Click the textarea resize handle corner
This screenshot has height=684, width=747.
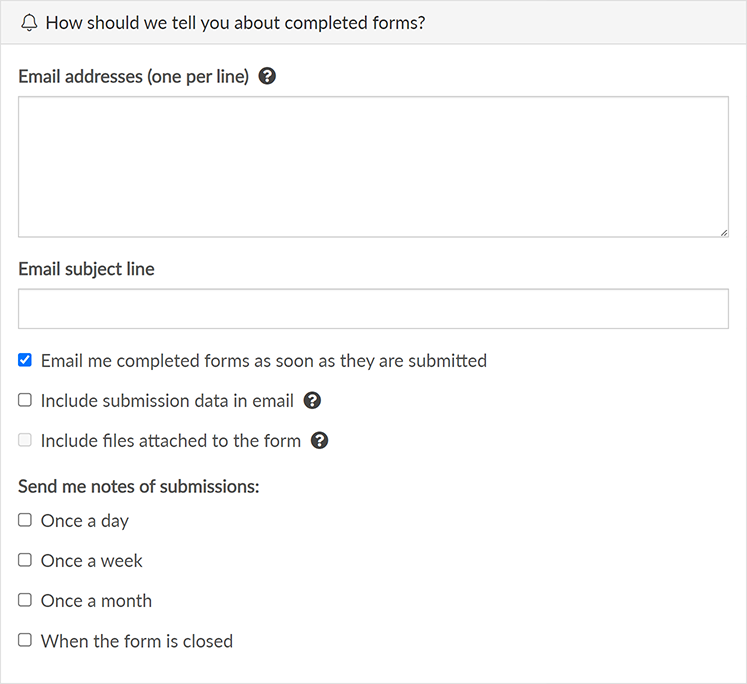tap(723, 232)
